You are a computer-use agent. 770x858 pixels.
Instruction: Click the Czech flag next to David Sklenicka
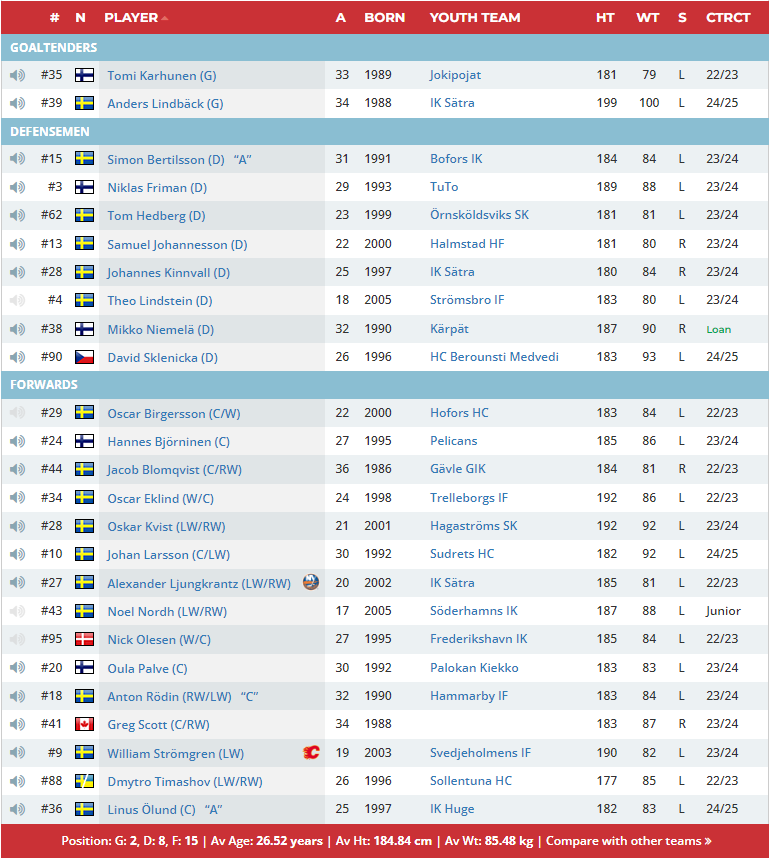[85, 357]
